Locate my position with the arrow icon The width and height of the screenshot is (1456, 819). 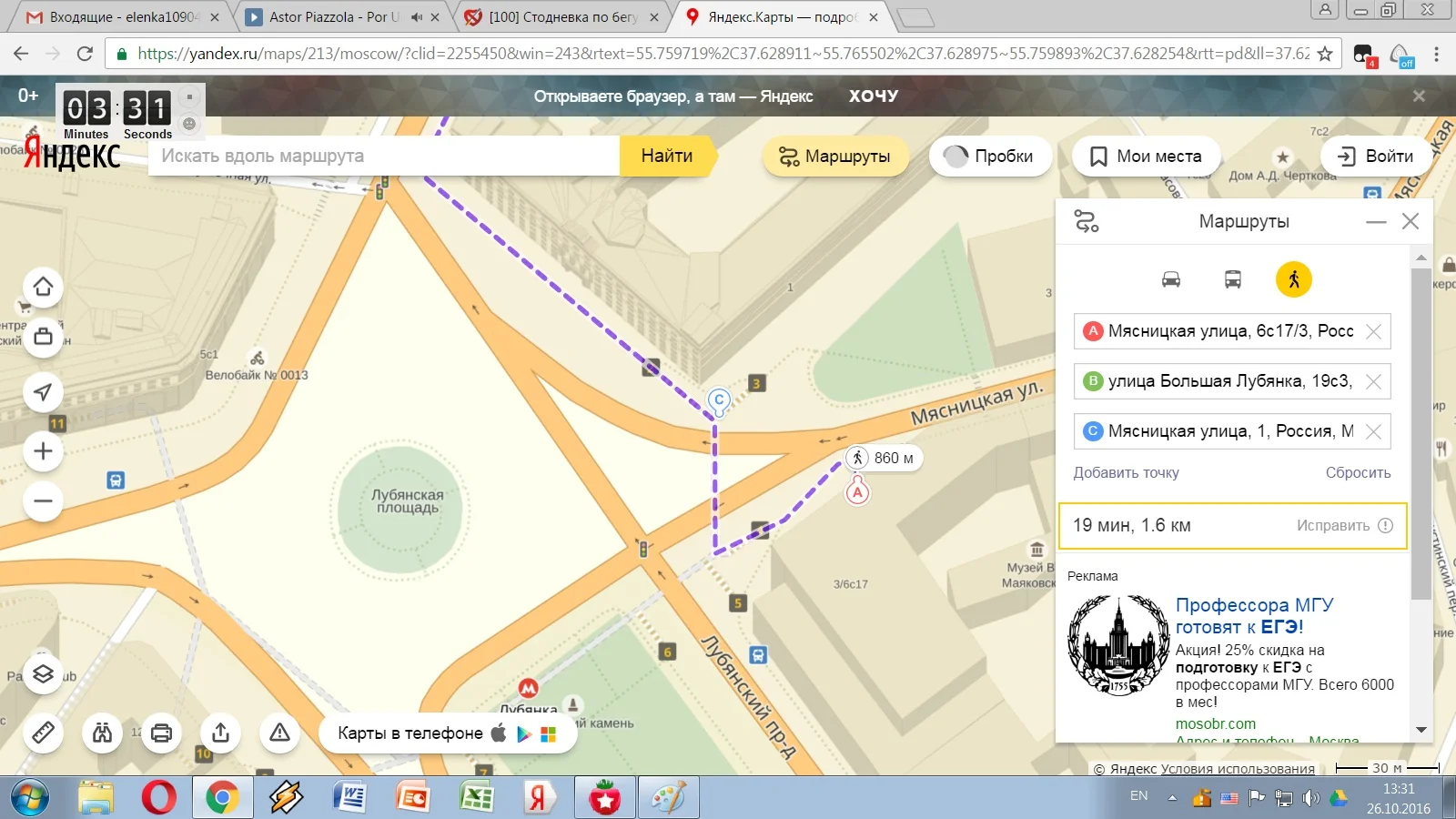pos(43,392)
